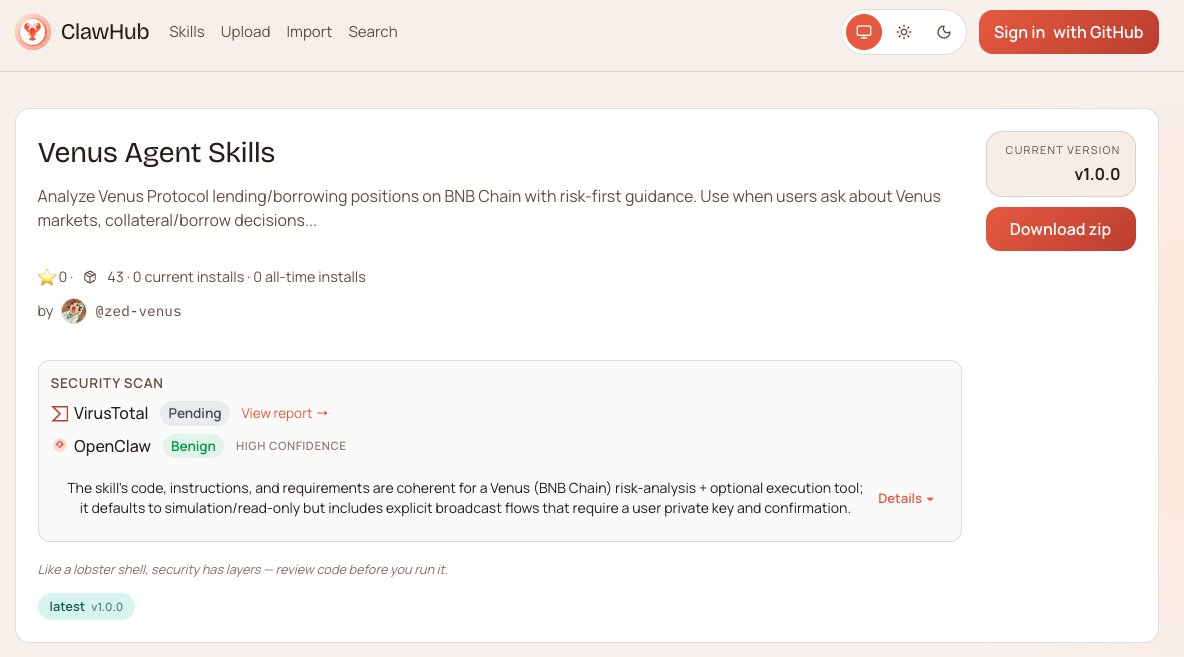This screenshot has width=1184, height=657.
Task: Click the Pending status badge
Action: click(x=195, y=413)
